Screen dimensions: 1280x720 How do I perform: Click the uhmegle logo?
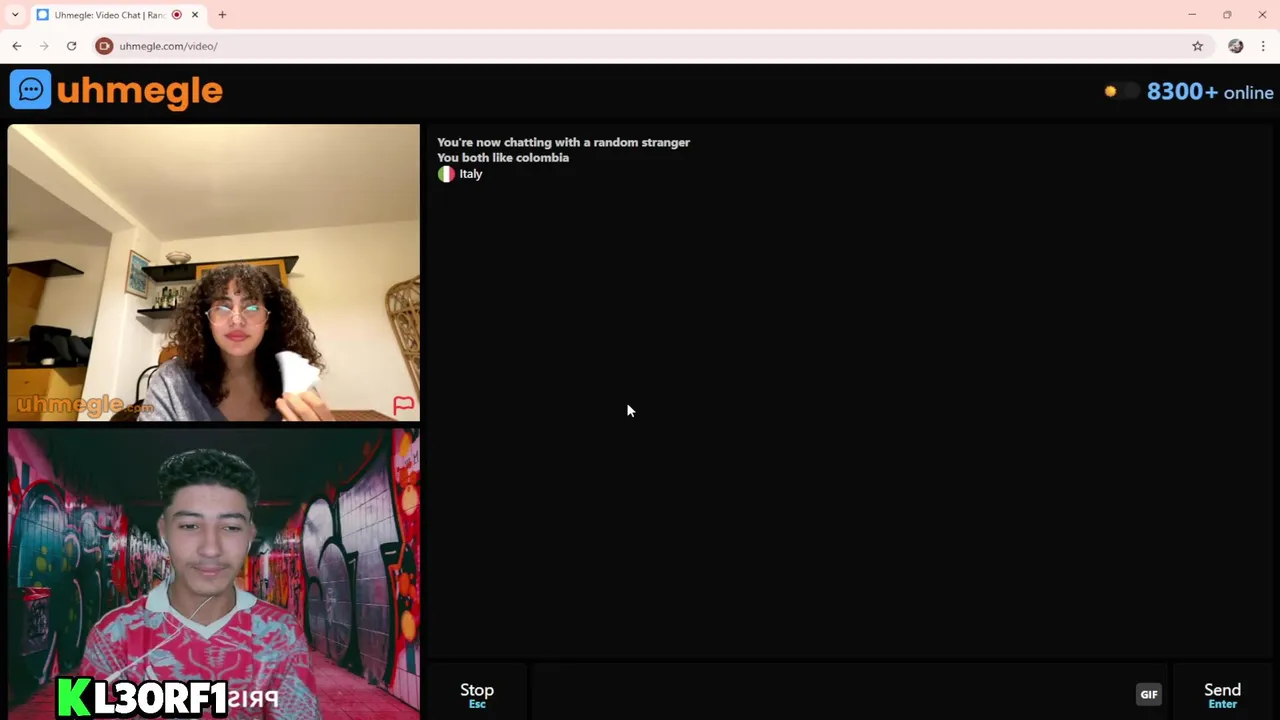tap(116, 90)
